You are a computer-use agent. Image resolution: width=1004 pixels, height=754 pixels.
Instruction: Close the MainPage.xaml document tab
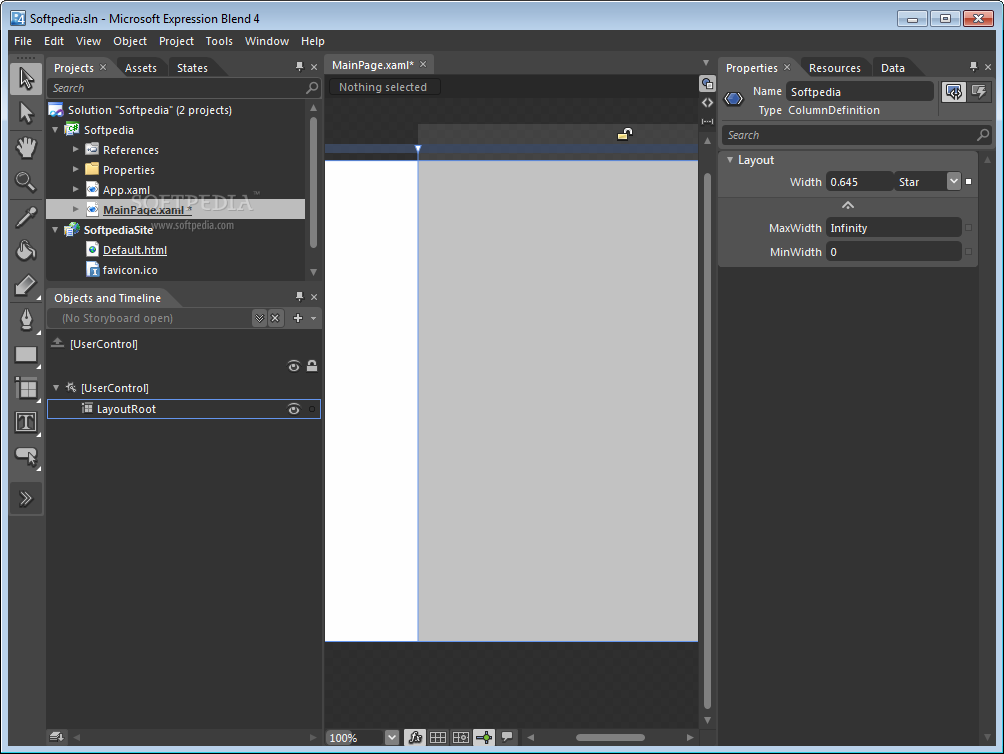click(423, 64)
